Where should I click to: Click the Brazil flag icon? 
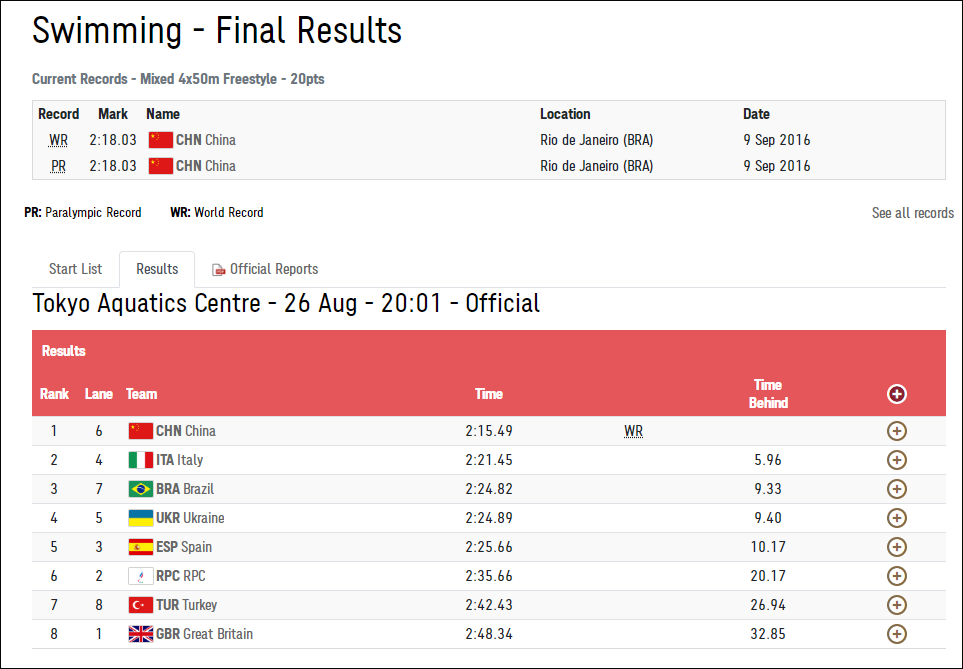[x=140, y=489]
